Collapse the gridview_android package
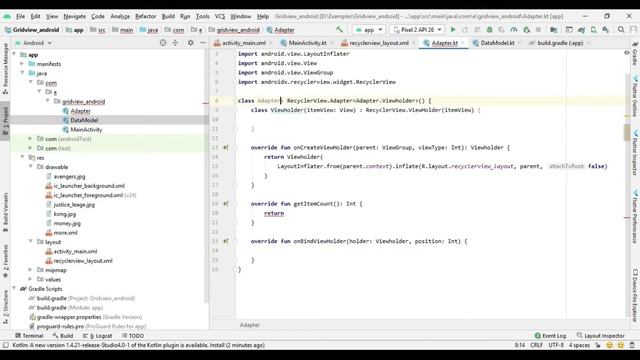Viewport: 640px width, 360px height. [48, 101]
